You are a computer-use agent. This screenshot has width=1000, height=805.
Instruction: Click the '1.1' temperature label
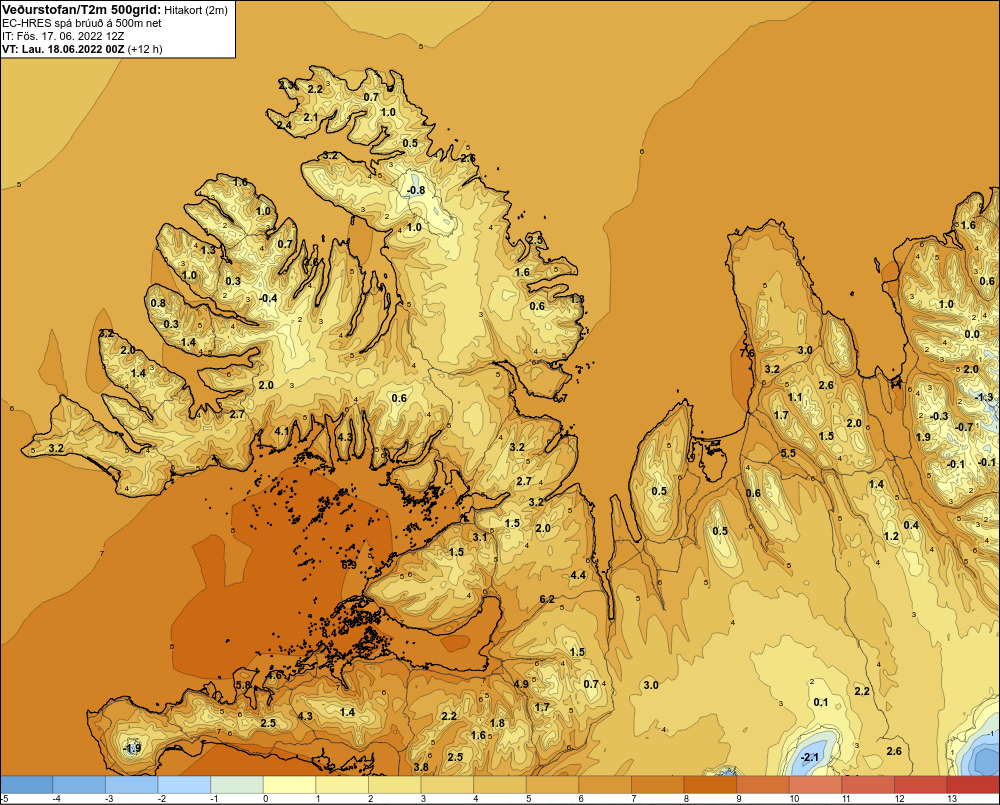(x=795, y=397)
